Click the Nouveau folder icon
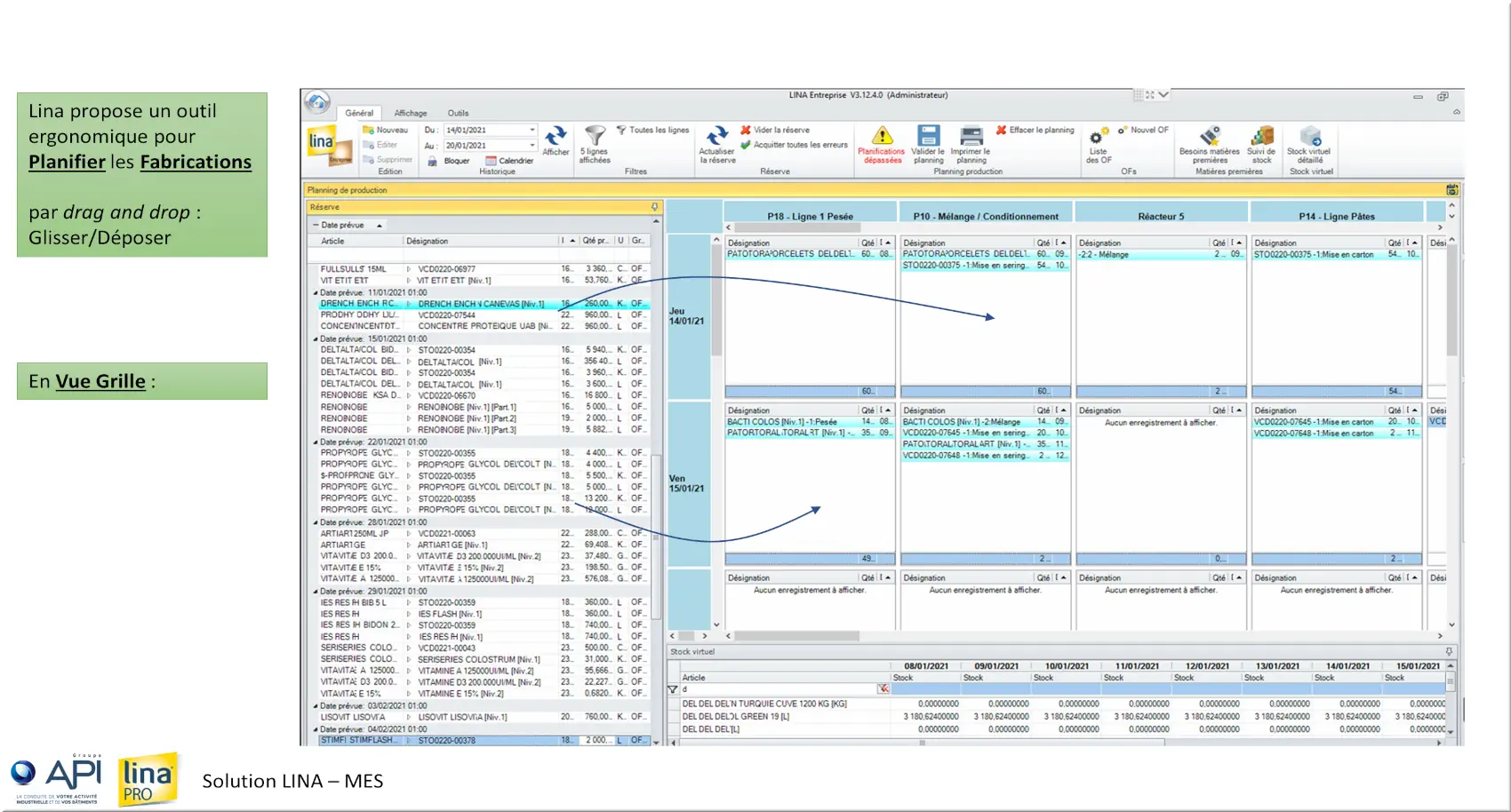Screen dimensions: 1511x812 pos(369,130)
